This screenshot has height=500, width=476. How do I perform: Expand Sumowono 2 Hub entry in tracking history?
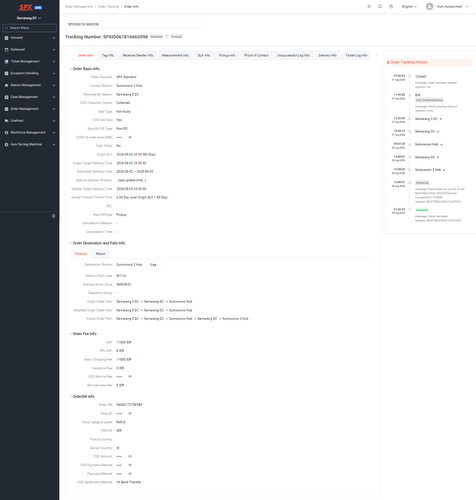tap(444, 170)
